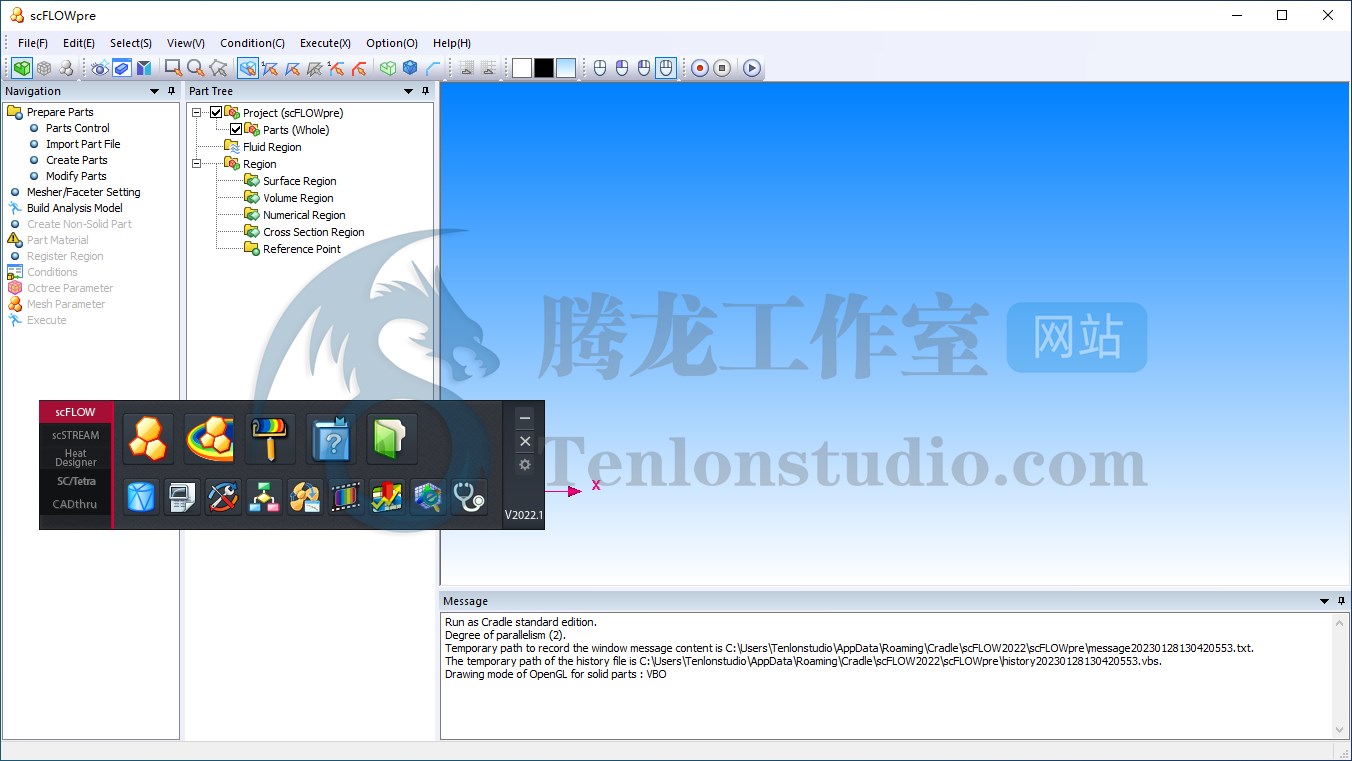Open the help book launcher icon
This screenshot has width=1352, height=761.
click(332, 439)
